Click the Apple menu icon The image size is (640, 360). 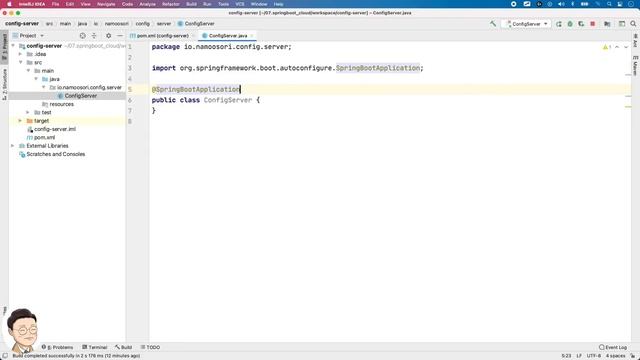pyautogui.click(x=9, y=4)
